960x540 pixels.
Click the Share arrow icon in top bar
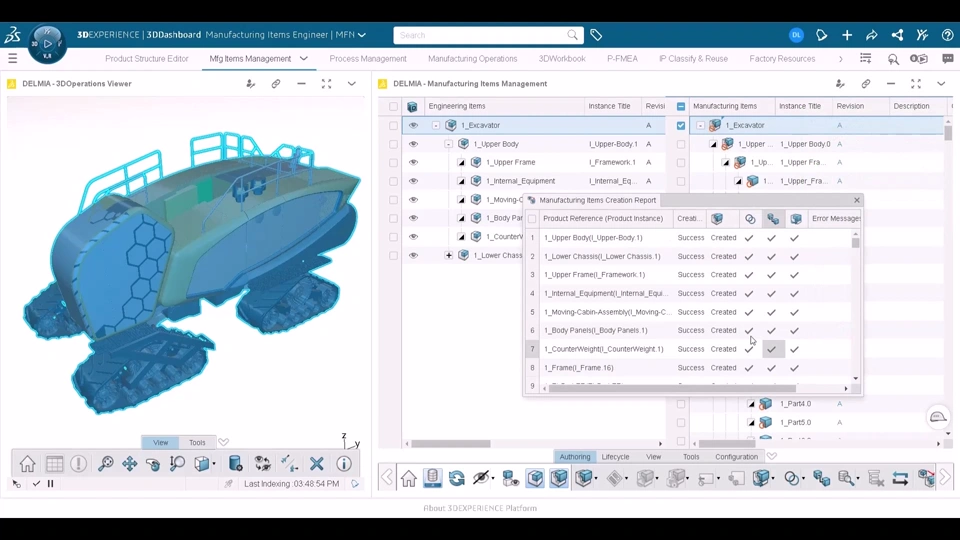click(872, 36)
